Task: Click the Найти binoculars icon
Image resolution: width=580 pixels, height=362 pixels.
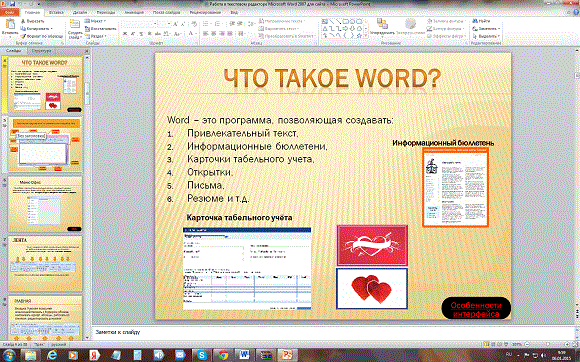Action: pyautogui.click(x=475, y=21)
